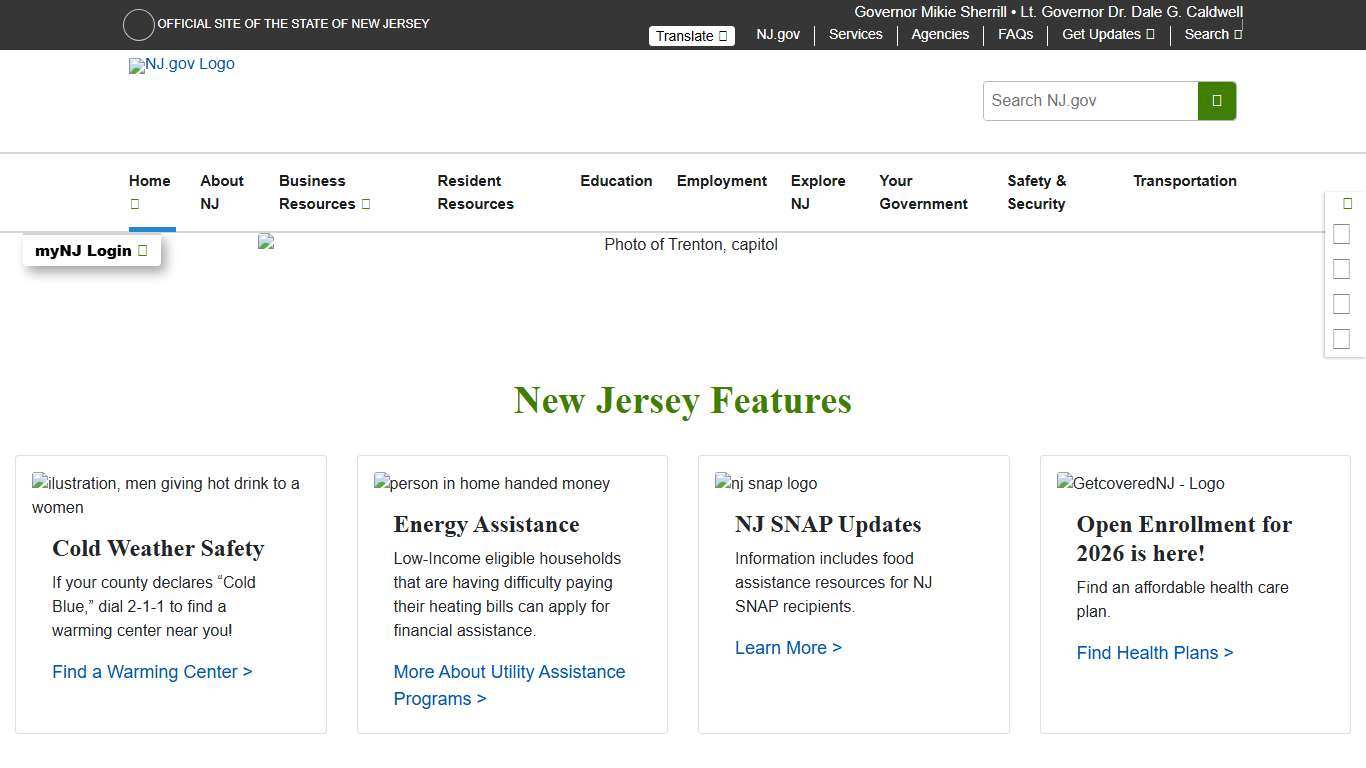Click inside the Search NJ.gov field

point(1090,100)
